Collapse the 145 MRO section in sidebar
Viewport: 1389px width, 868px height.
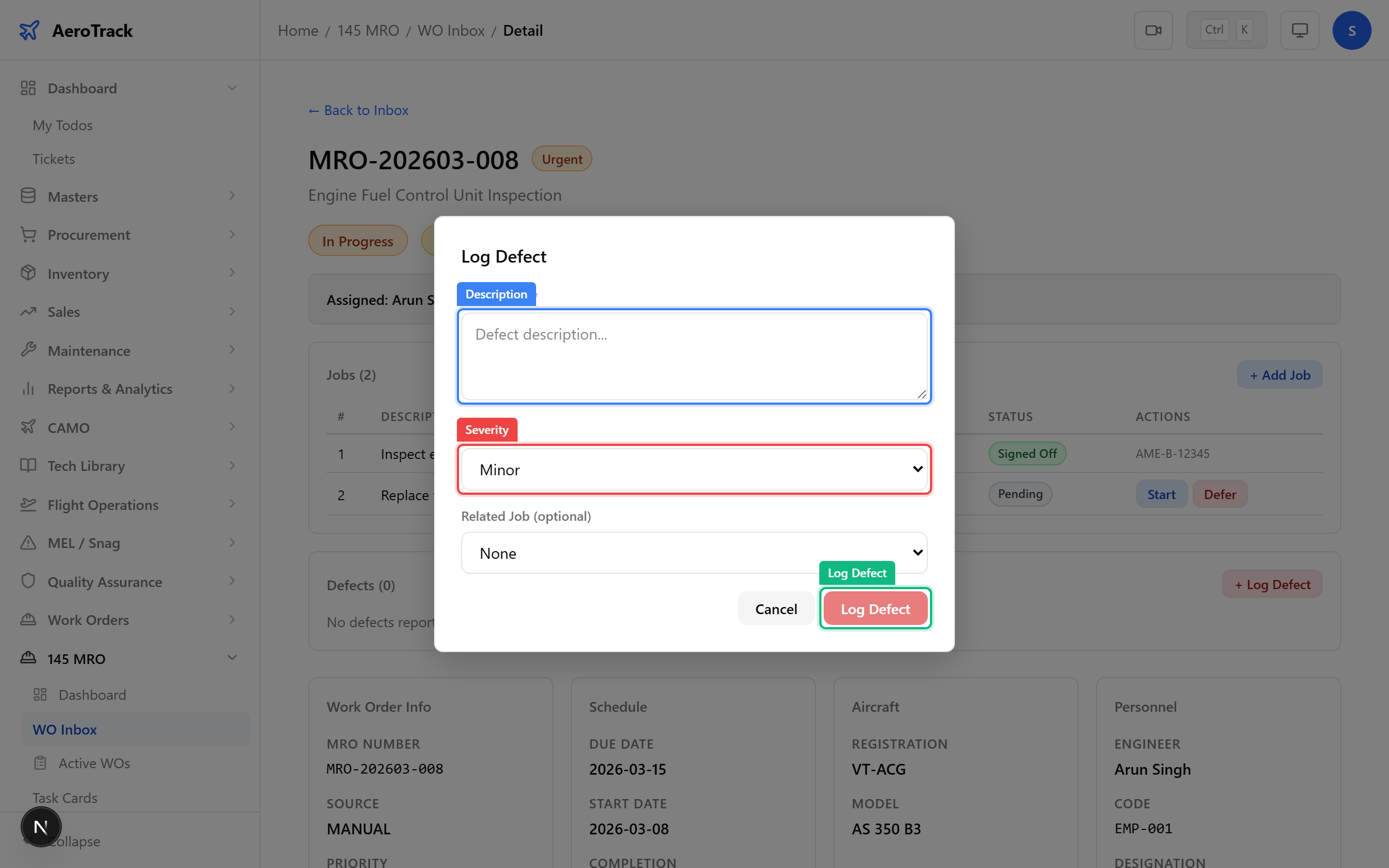pyautogui.click(x=232, y=658)
